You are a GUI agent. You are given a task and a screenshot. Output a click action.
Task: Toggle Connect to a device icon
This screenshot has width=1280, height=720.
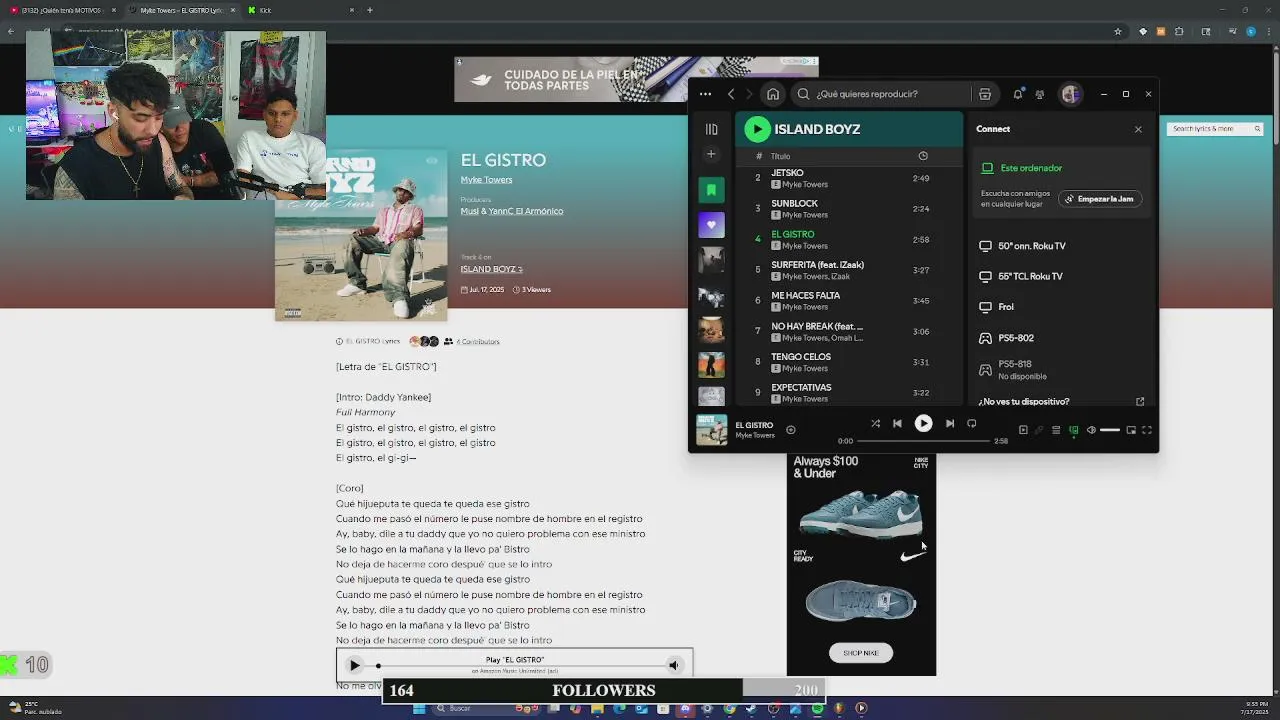pos(1073,430)
